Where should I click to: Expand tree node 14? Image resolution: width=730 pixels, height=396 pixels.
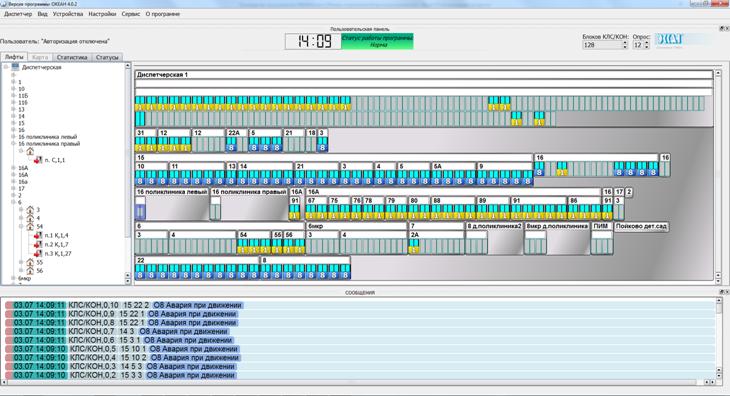pos(14,116)
